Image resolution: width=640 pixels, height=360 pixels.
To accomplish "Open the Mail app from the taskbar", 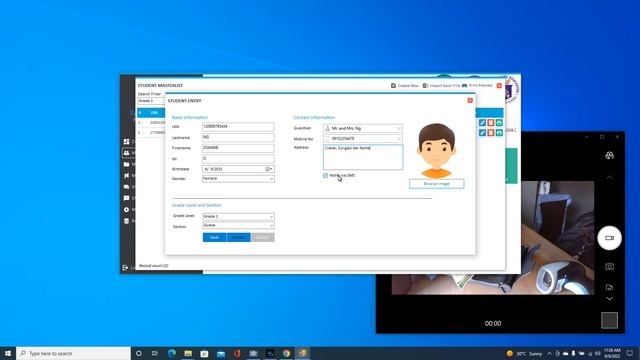I will [x=221, y=353].
